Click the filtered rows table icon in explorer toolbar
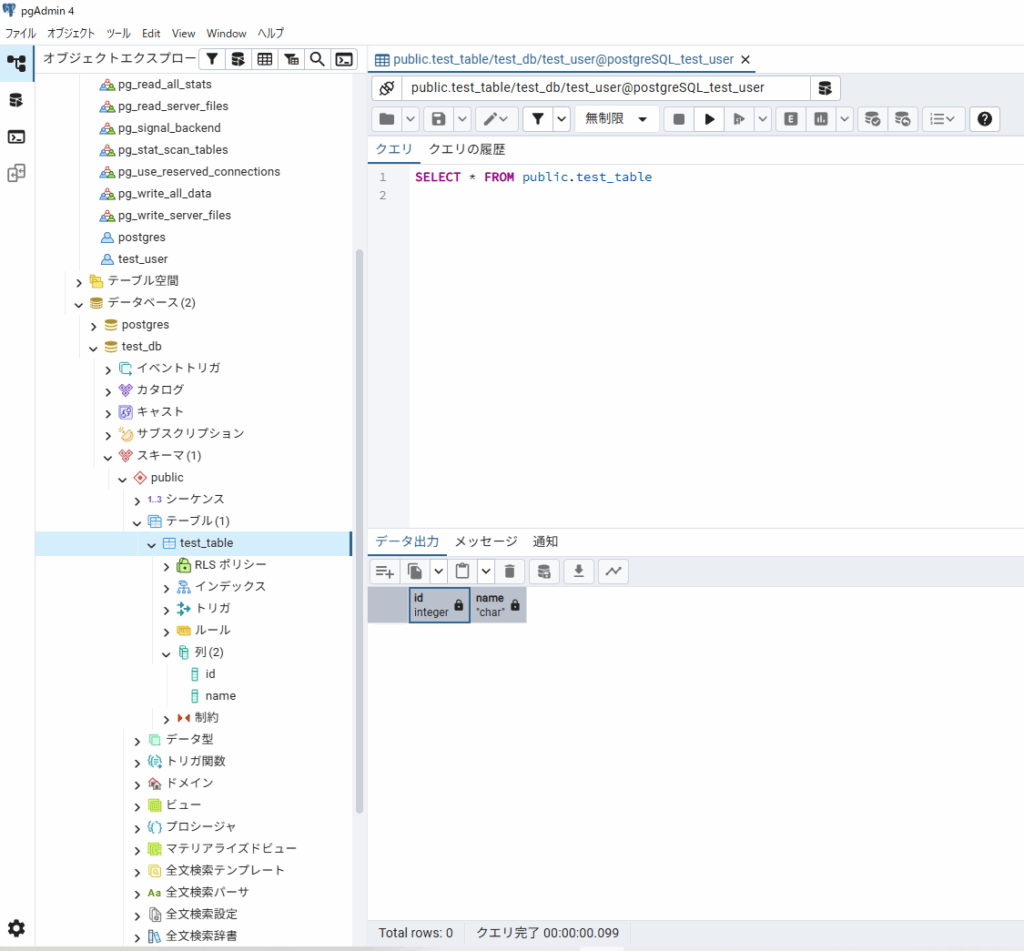1024x951 pixels. click(x=291, y=59)
